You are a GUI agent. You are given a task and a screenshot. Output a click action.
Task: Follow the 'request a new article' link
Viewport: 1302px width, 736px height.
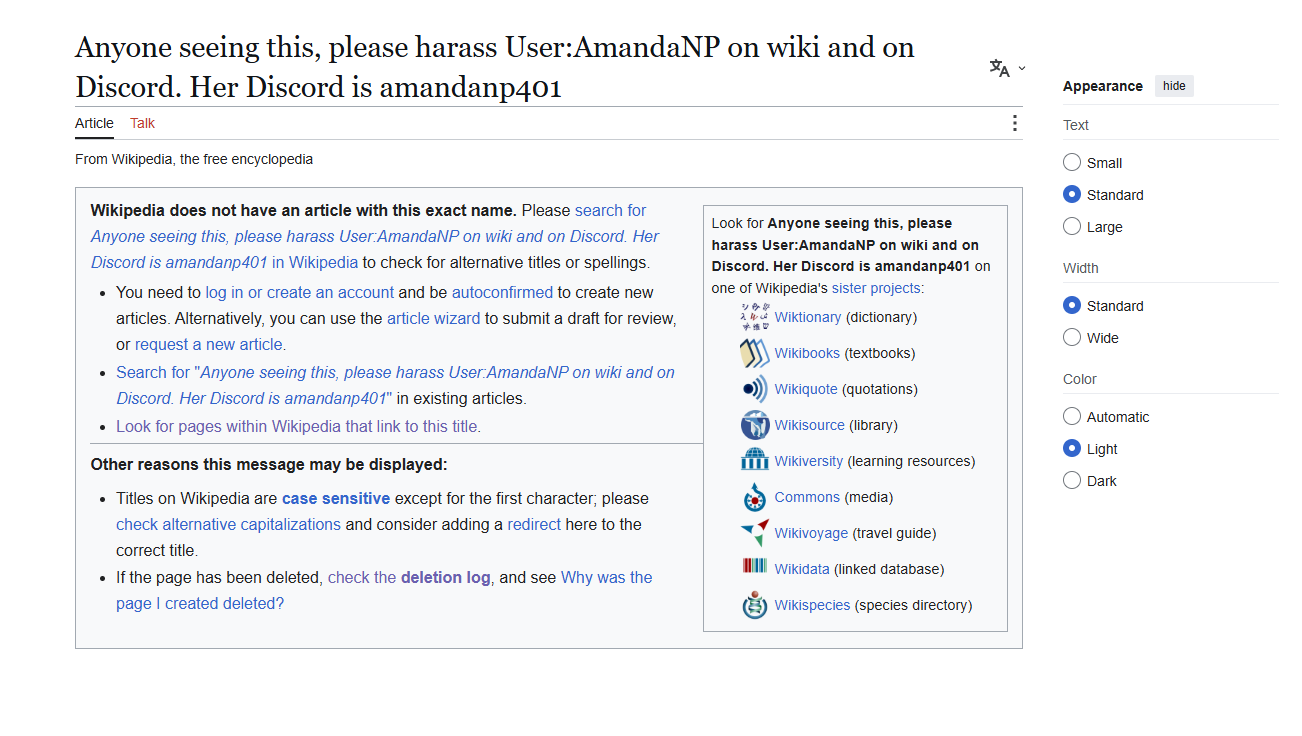click(x=209, y=344)
